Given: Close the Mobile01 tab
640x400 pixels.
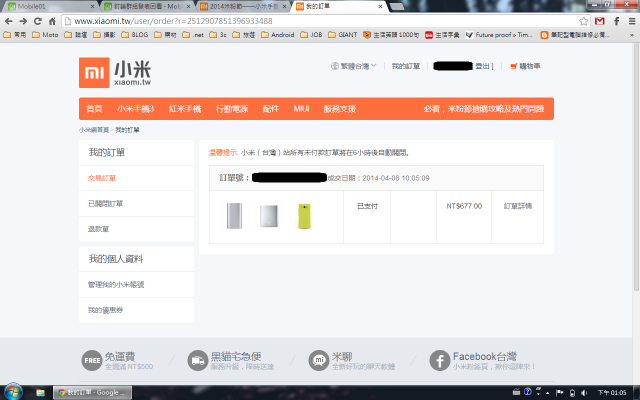Looking at the screenshot, I should click(92, 7).
